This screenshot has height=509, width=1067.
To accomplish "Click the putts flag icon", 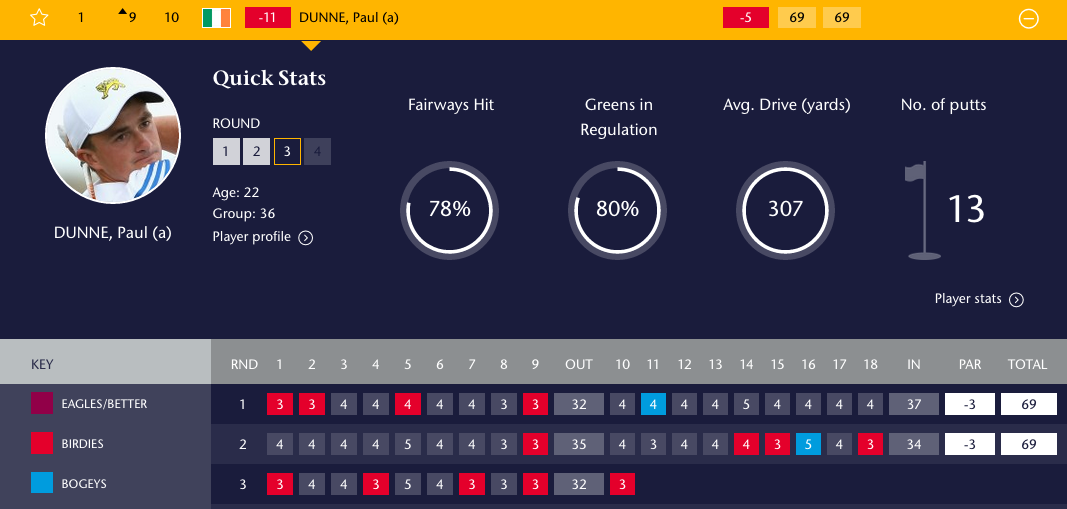I will [922, 212].
